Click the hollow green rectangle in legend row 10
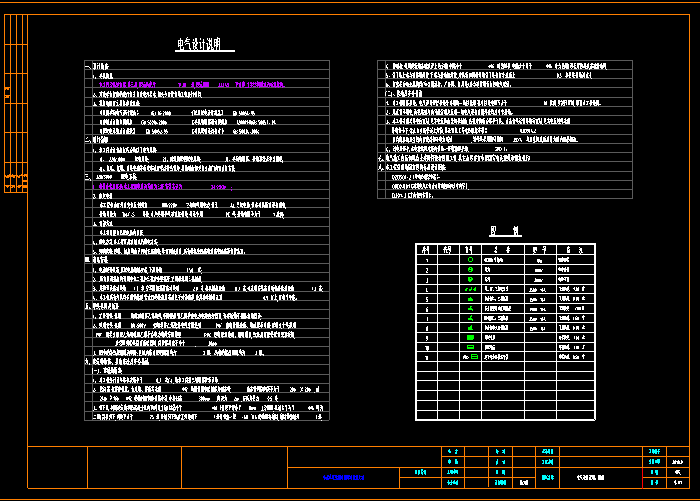The height and width of the screenshot is (501, 700). 470,346
